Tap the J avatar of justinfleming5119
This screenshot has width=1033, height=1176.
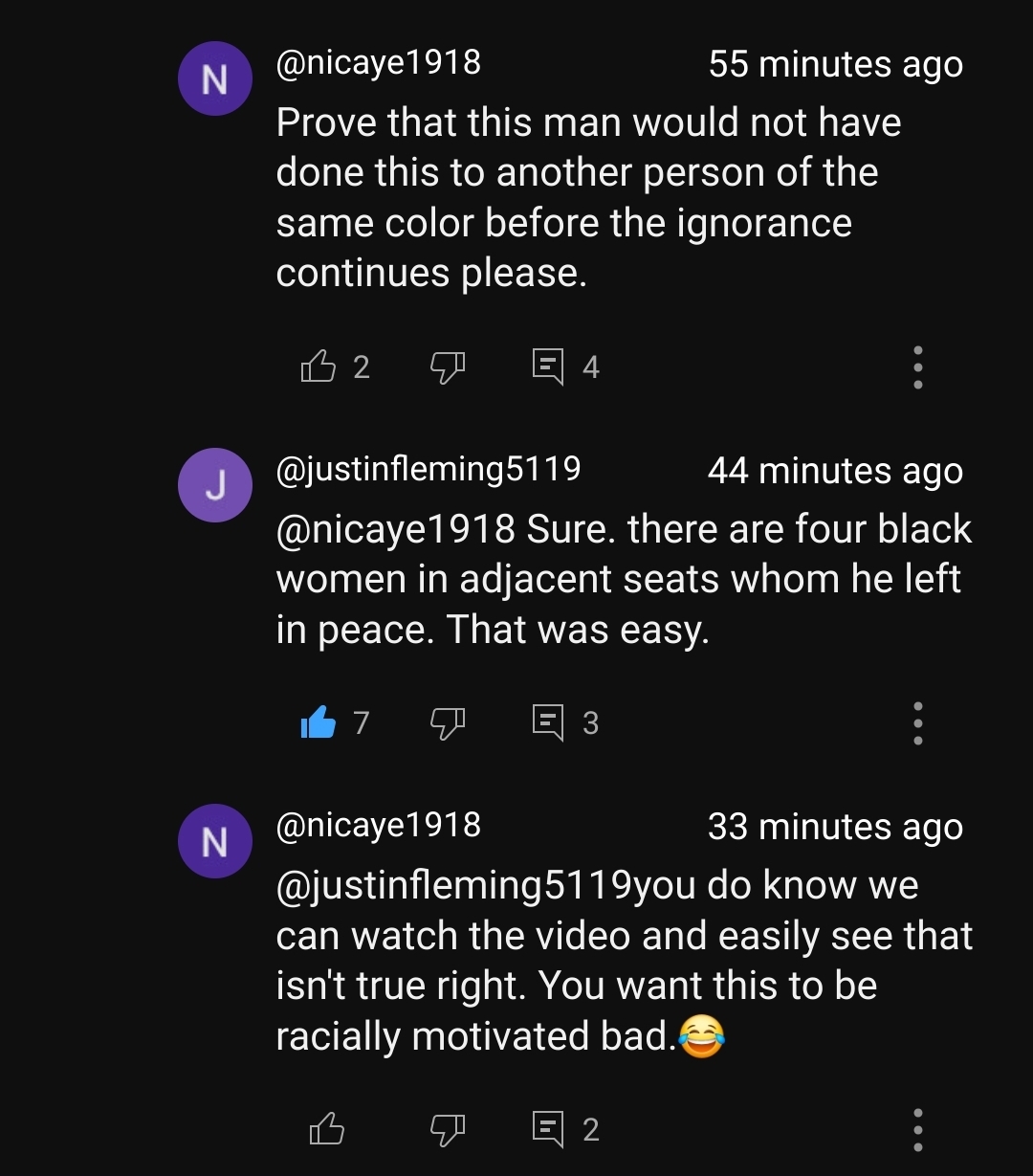pos(215,485)
